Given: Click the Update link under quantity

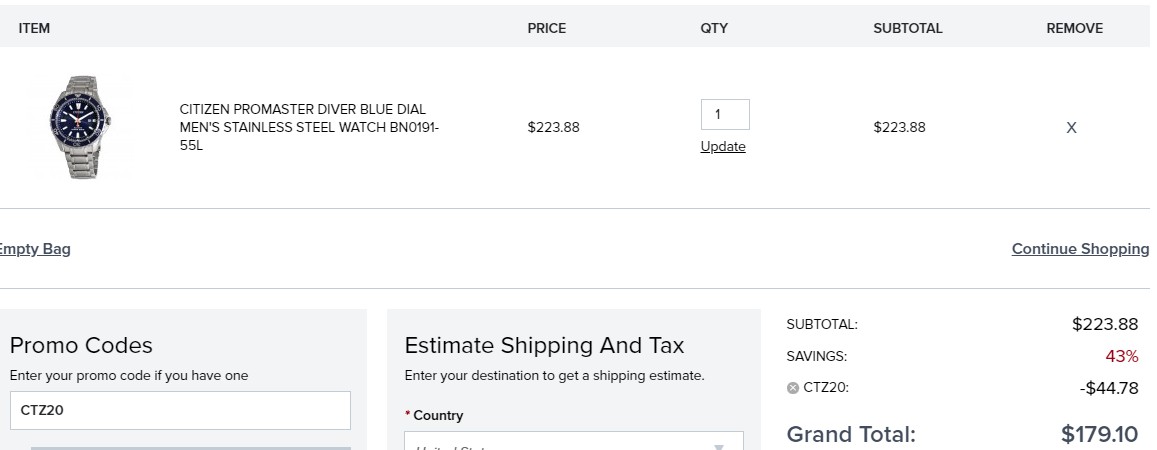Looking at the screenshot, I should pos(722,146).
